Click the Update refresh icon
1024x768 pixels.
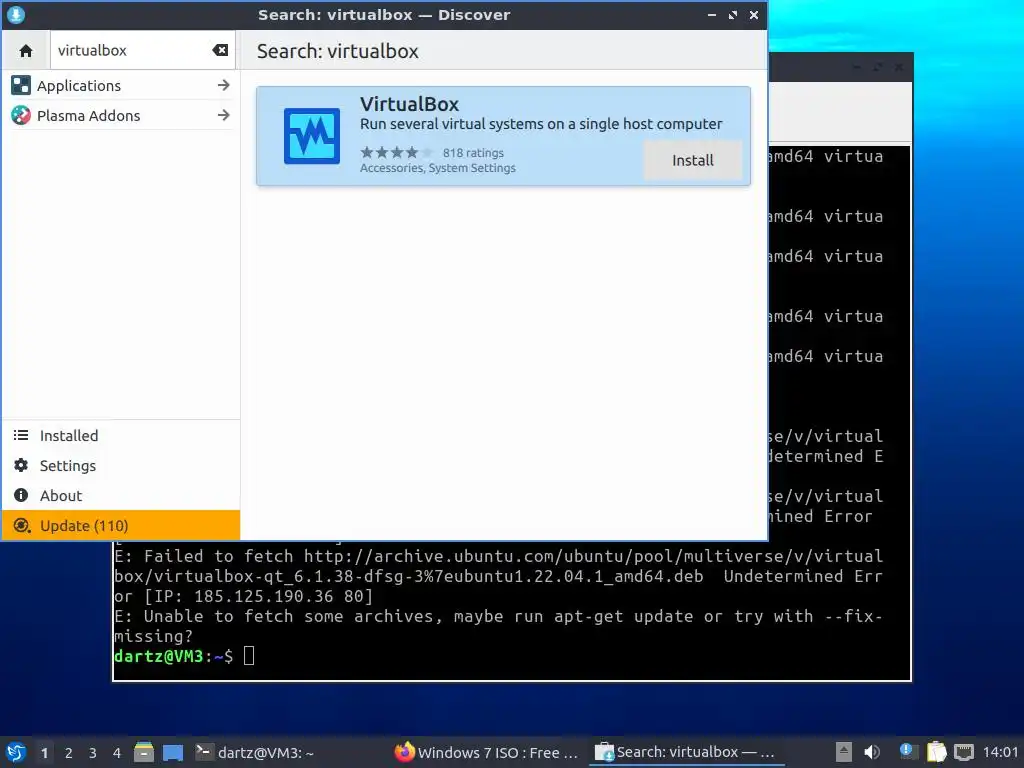[x=22, y=525]
